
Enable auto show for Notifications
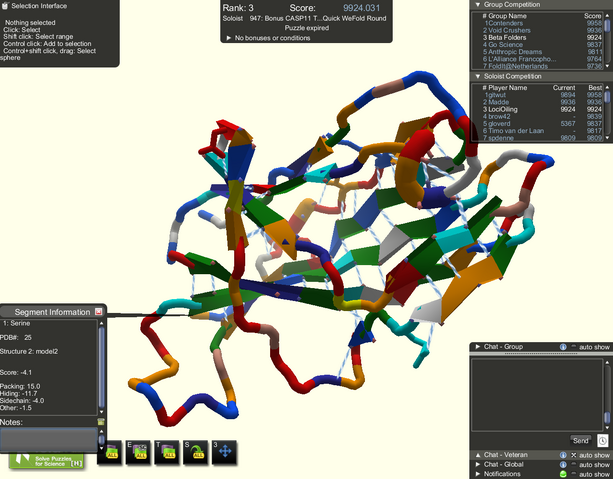(574, 474)
